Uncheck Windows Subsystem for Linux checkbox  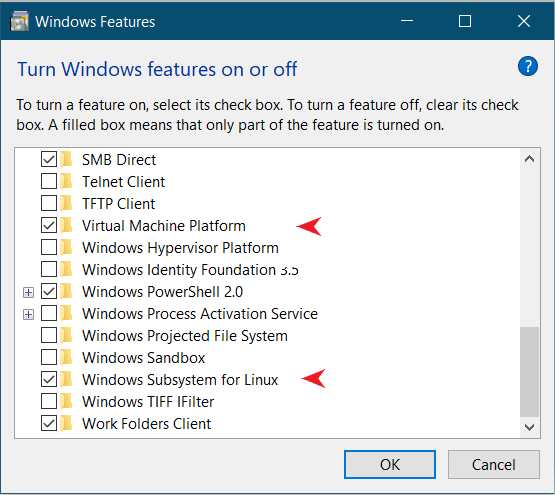pyautogui.click(x=49, y=379)
